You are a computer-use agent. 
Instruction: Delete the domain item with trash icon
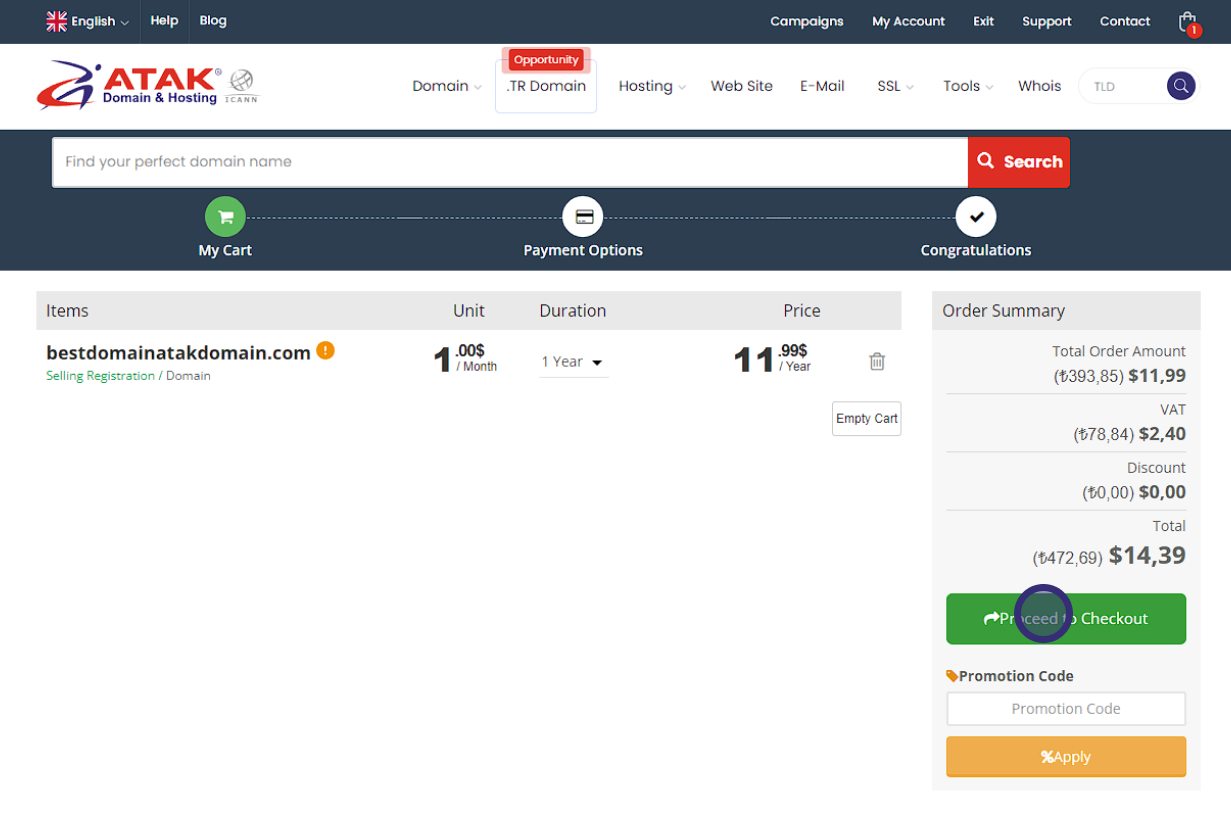(x=877, y=361)
